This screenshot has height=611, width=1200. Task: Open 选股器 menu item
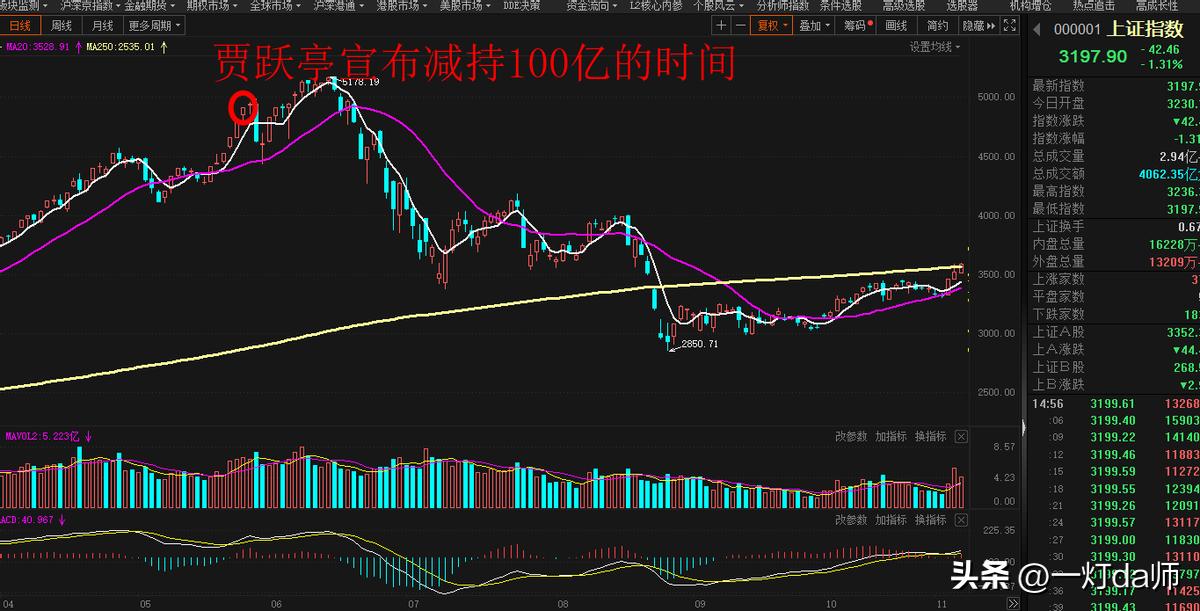coord(962,5)
